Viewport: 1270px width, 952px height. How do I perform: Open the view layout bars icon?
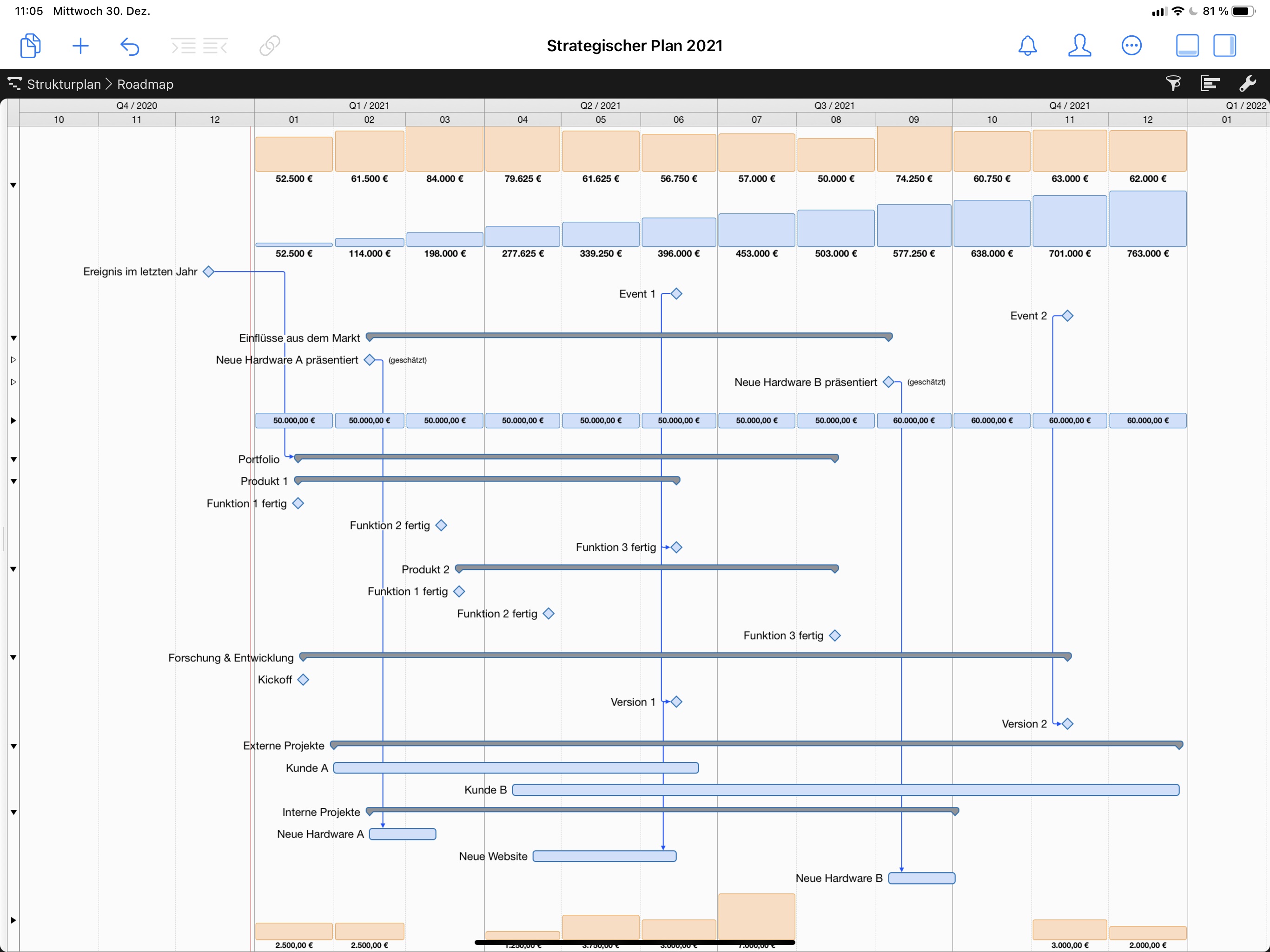click(x=1210, y=84)
